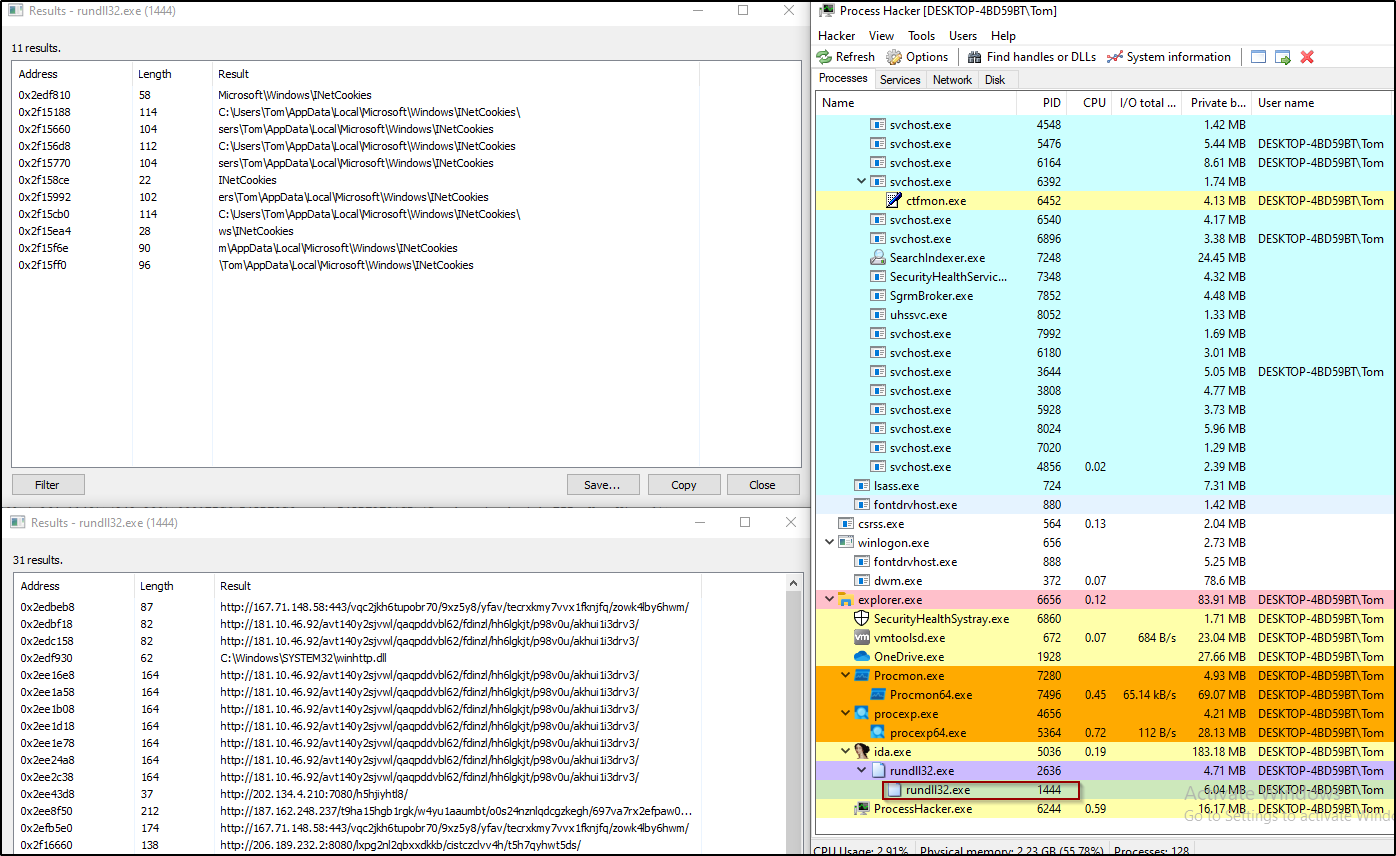Click the Address header in the 31 results window

[x=74, y=586]
